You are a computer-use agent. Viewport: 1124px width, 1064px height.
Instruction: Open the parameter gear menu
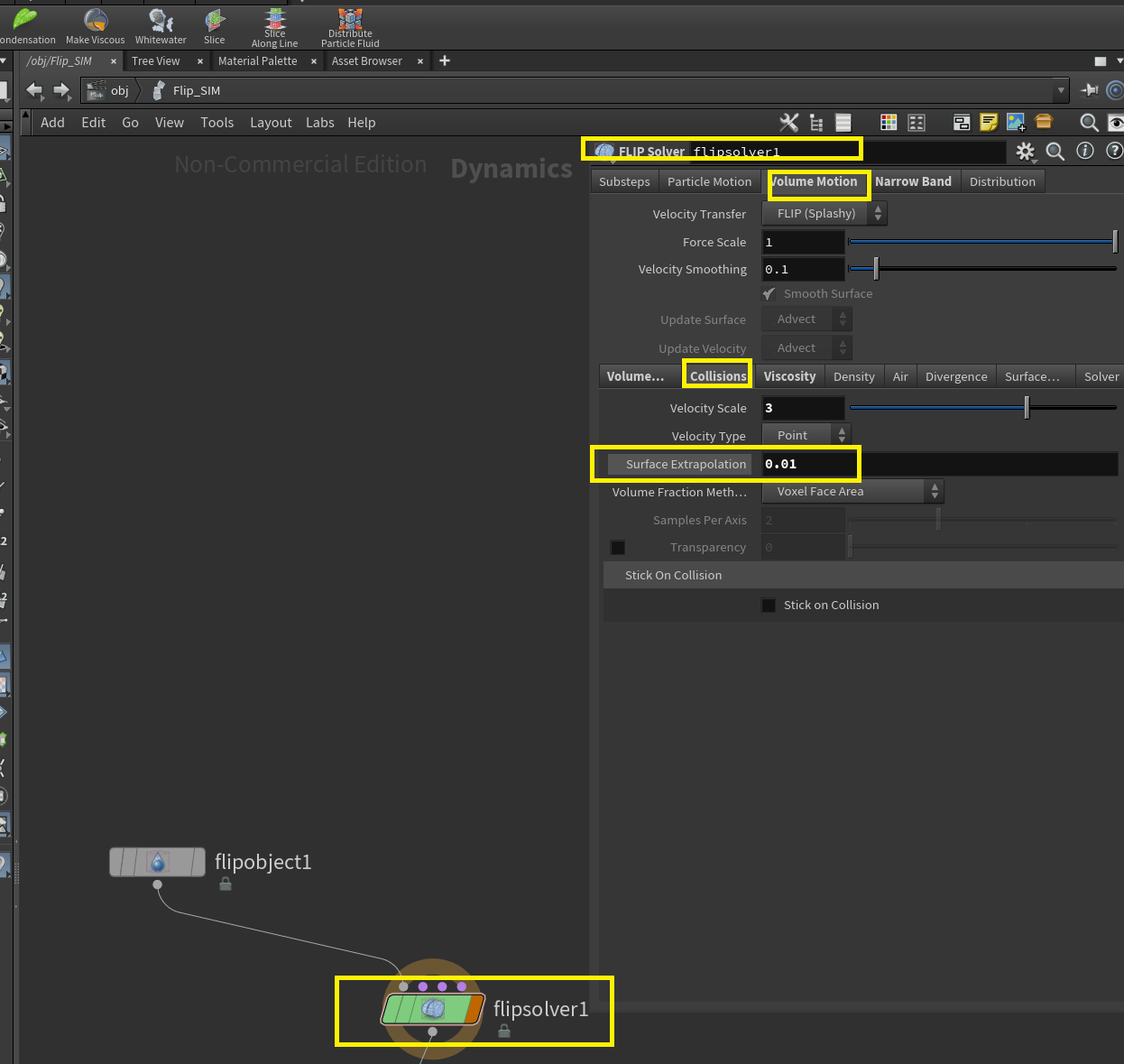1025,151
